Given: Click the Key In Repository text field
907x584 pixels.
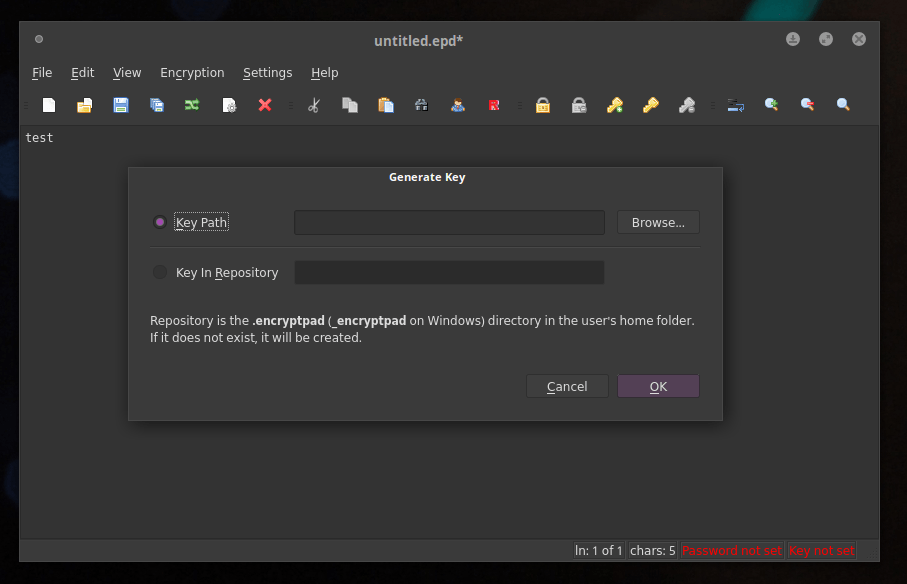Looking at the screenshot, I should (x=449, y=272).
